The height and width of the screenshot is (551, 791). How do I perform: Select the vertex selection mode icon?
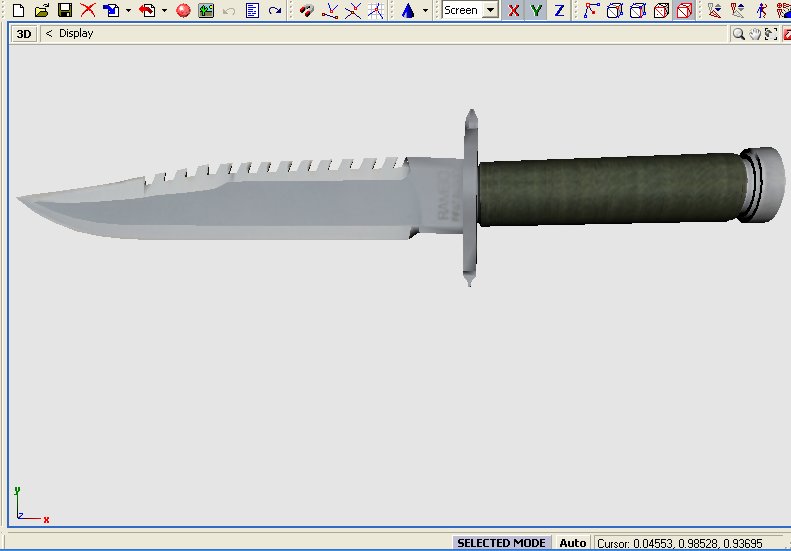pyautogui.click(x=591, y=10)
